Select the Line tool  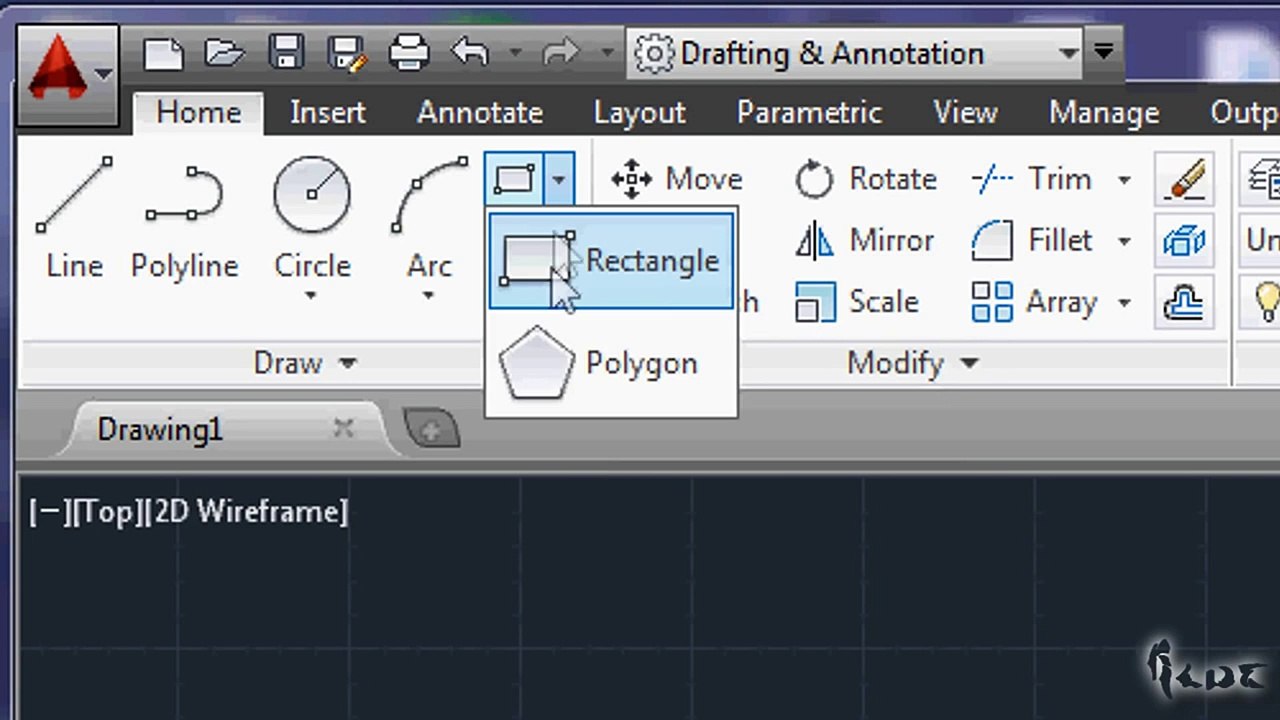(x=74, y=218)
